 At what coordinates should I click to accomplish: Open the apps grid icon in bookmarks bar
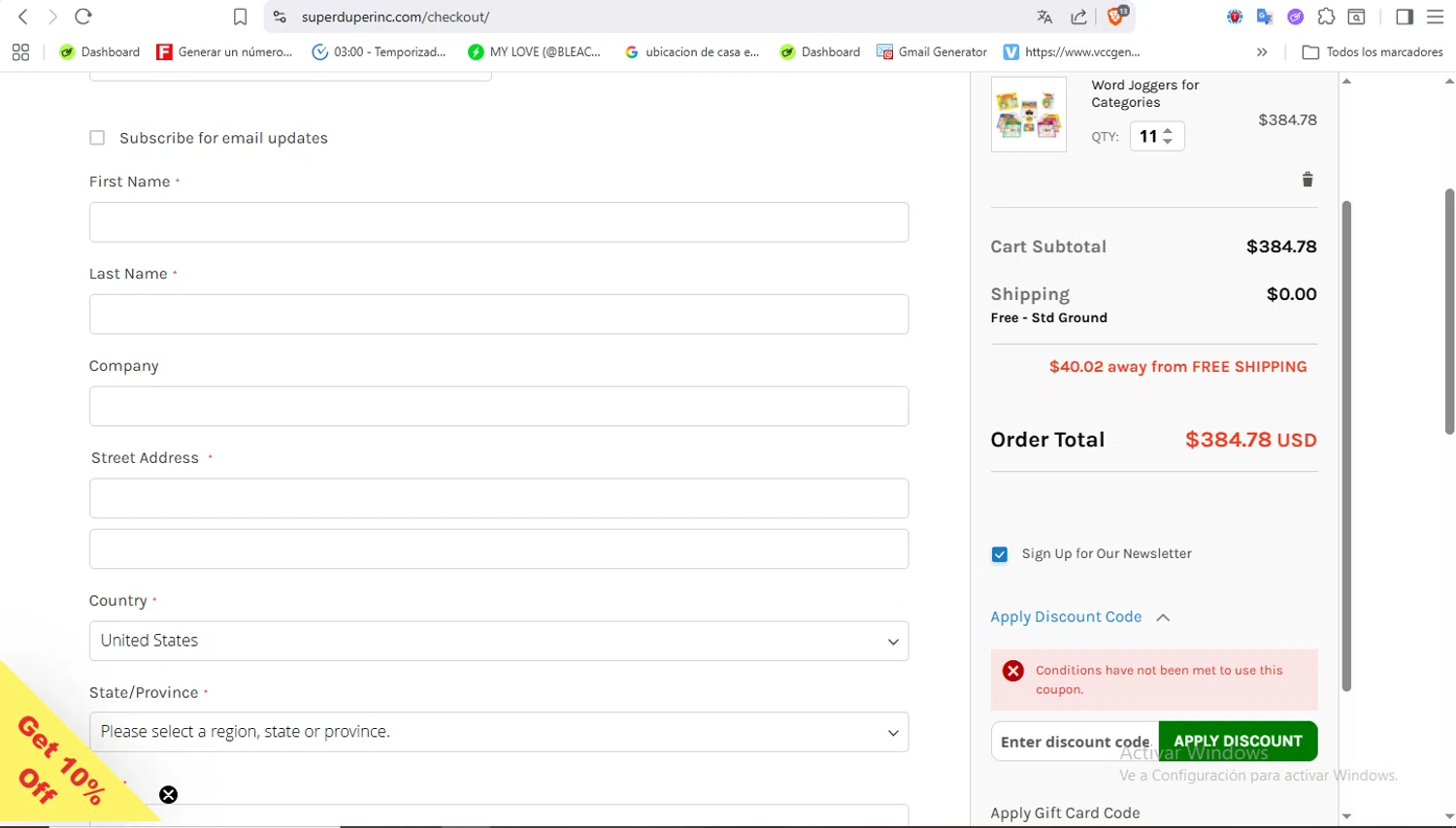click(20, 52)
